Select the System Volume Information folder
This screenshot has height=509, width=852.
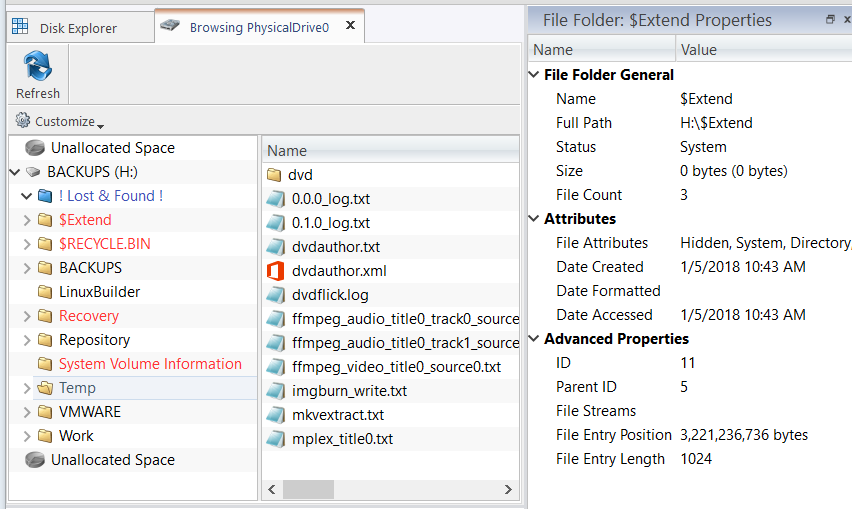(x=150, y=364)
